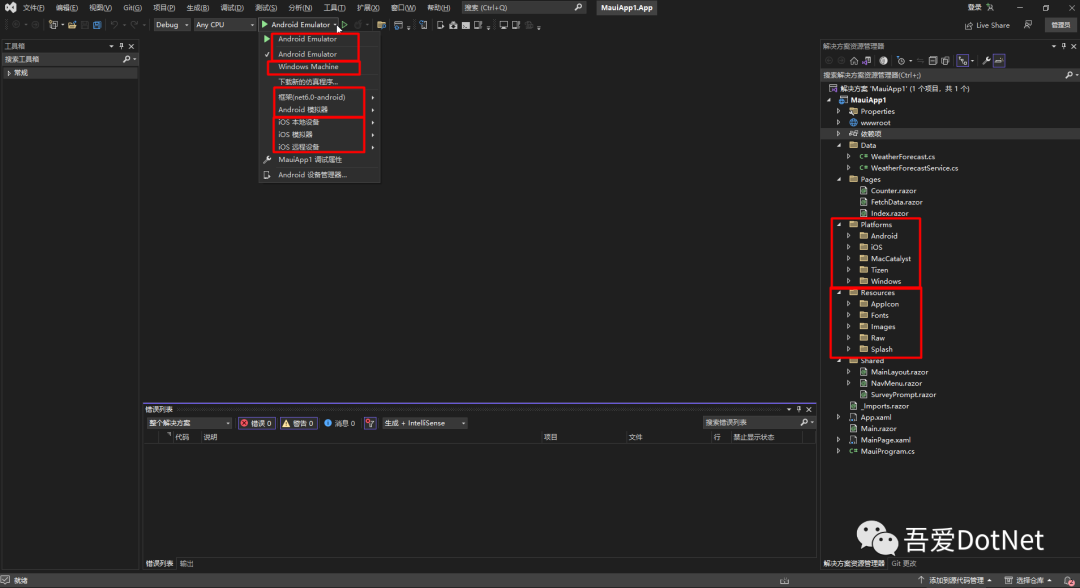Image resolution: width=1080 pixels, height=588 pixels.
Task: Click the Open File folder icon in toolbar
Action: pos(72,25)
